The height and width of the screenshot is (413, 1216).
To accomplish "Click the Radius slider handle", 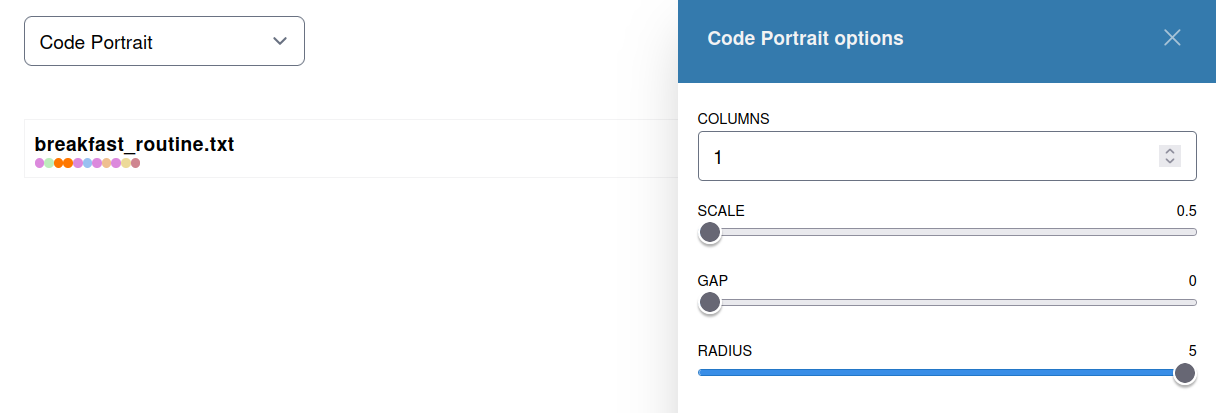I will point(1185,373).
